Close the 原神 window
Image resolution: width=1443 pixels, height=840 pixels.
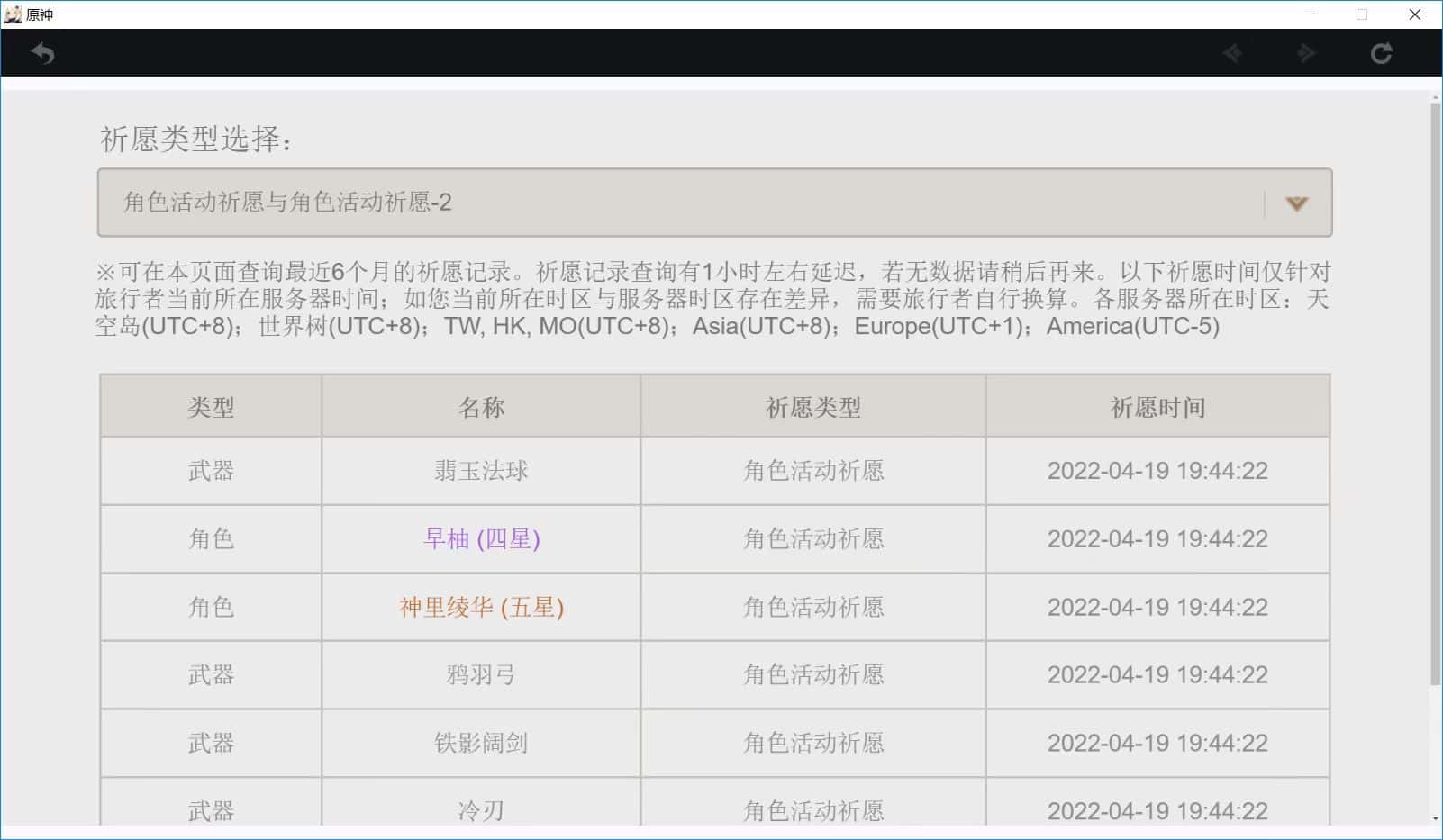pos(1414,14)
